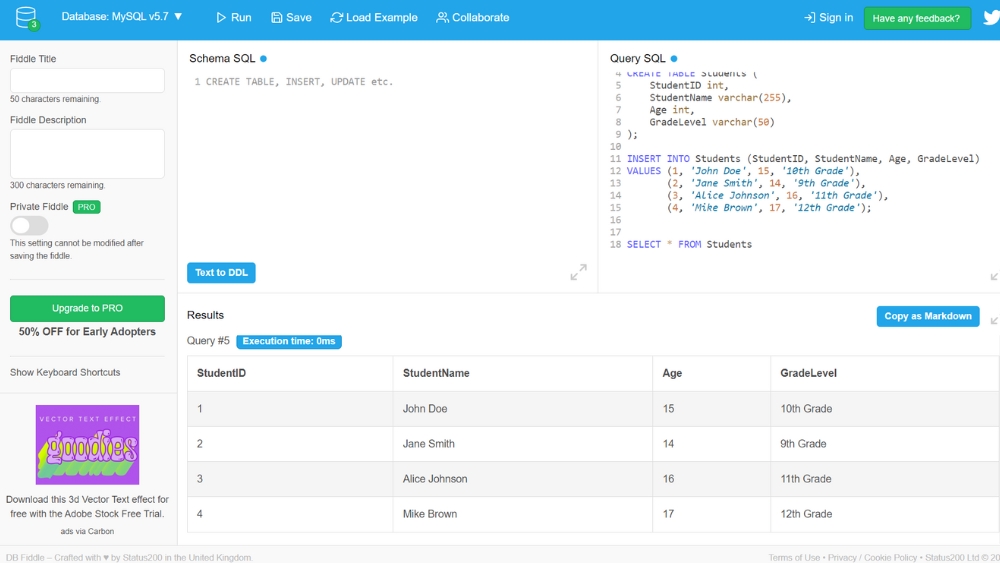
Task: Open the Twitter bird icon
Action: click(x=992, y=17)
